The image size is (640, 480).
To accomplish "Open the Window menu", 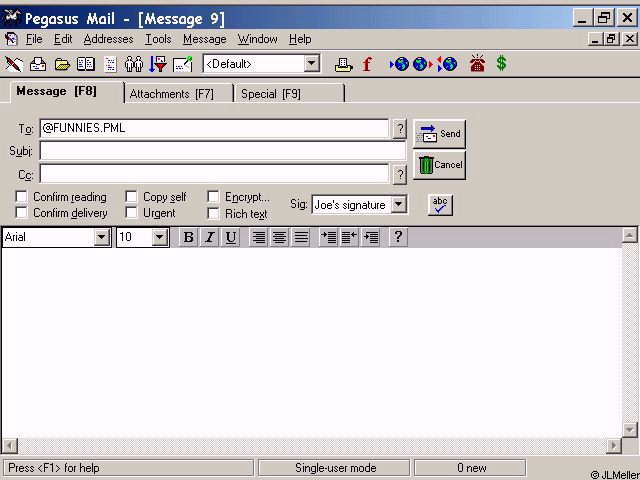I will pos(258,39).
